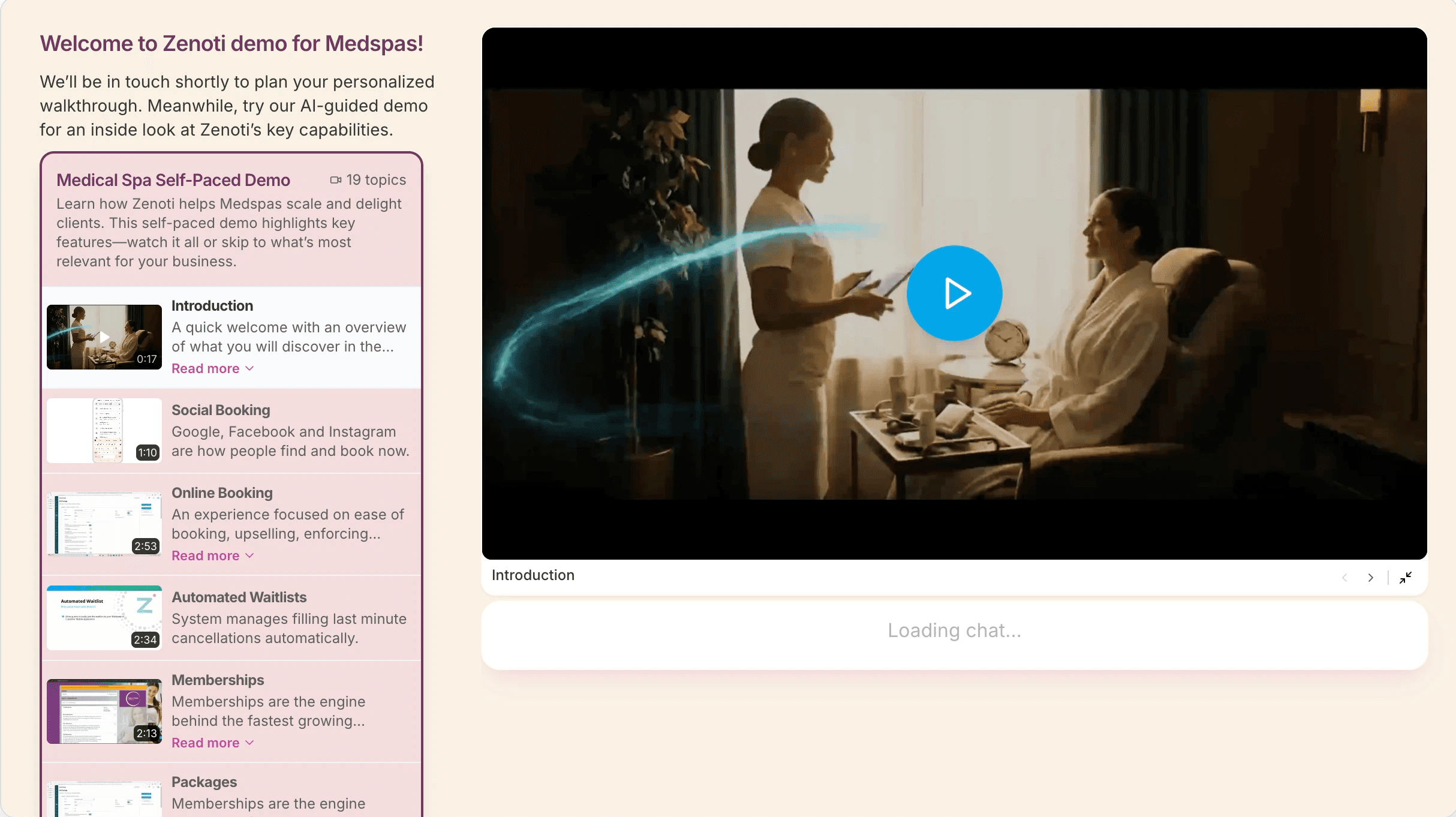This screenshot has height=817, width=1456.
Task: Play the Introduction video with blue play button
Action: [954, 293]
